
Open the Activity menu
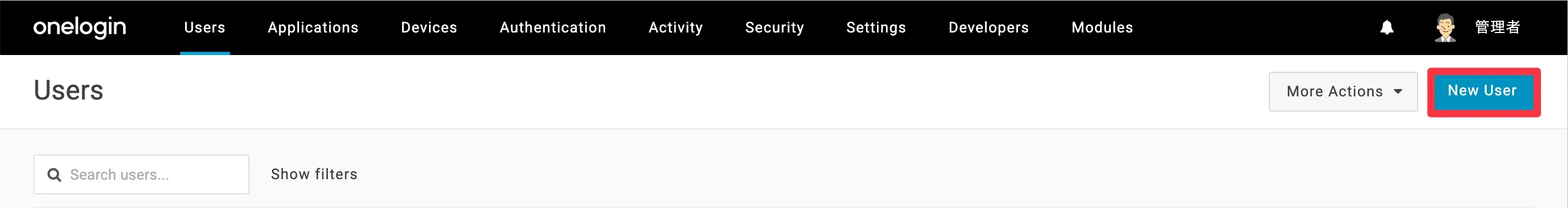coord(676,27)
